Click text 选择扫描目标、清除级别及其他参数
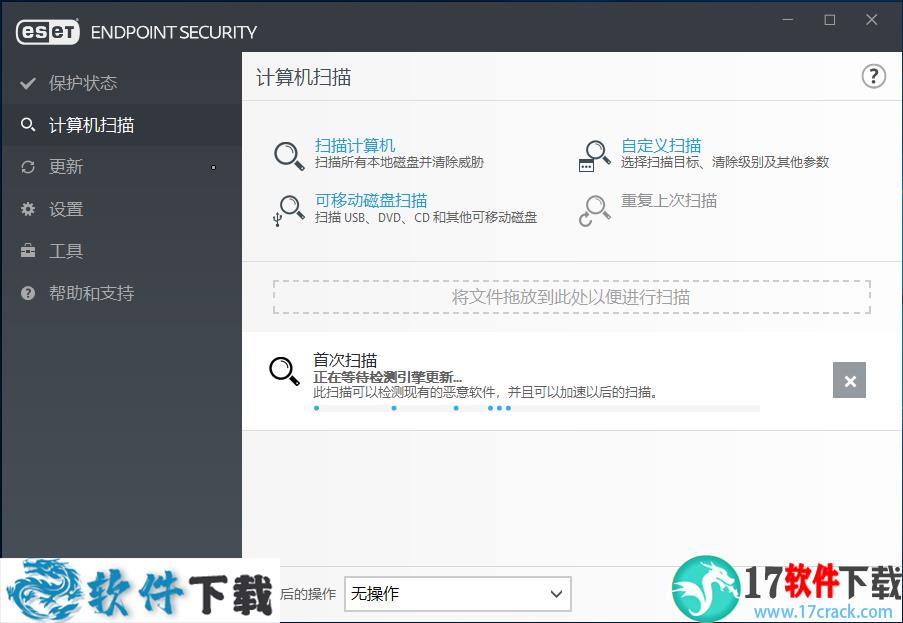This screenshot has height=623, width=903. pyautogui.click(x=725, y=162)
